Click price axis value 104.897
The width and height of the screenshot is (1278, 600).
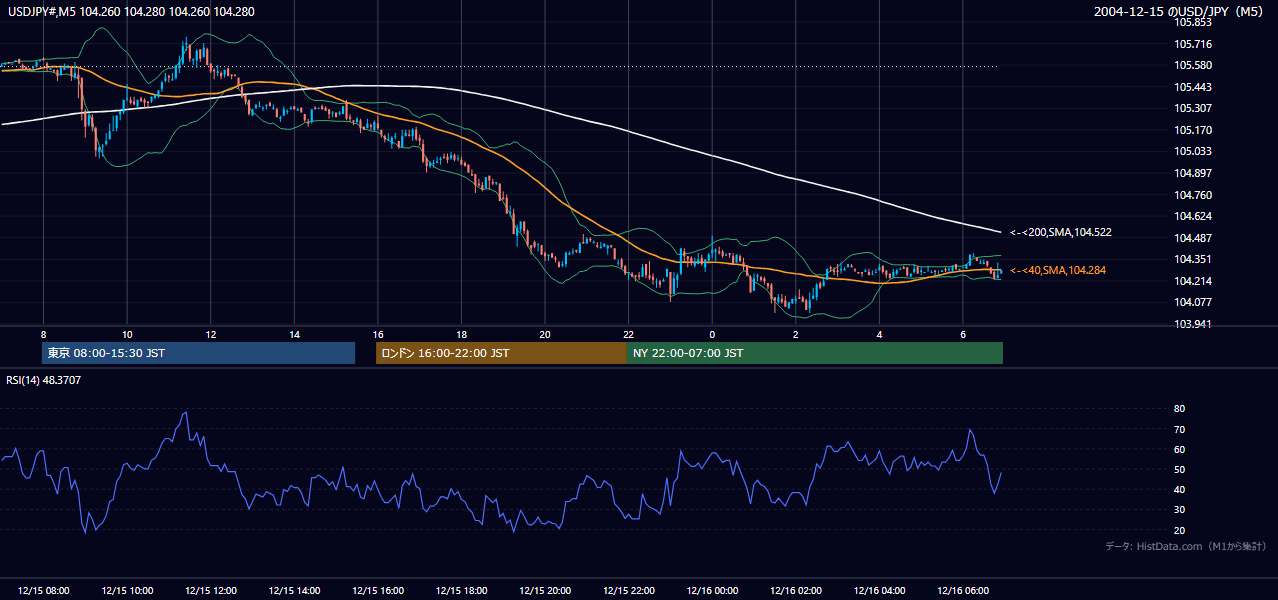(1194, 173)
